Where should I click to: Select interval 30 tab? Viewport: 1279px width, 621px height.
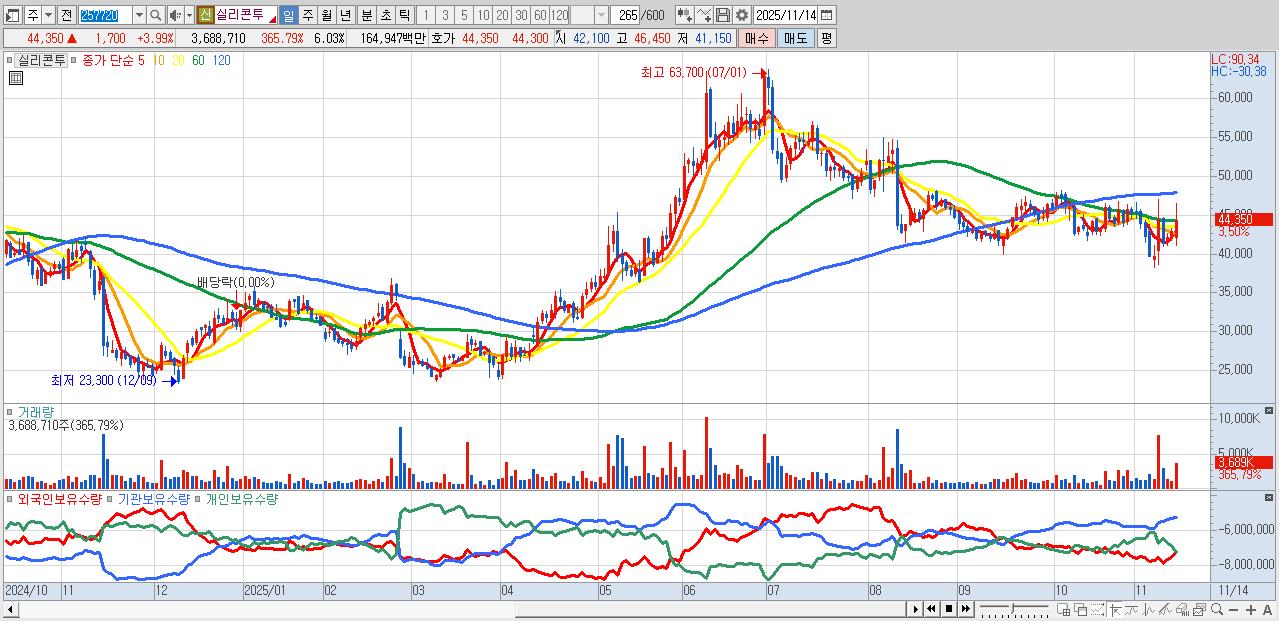tap(521, 15)
